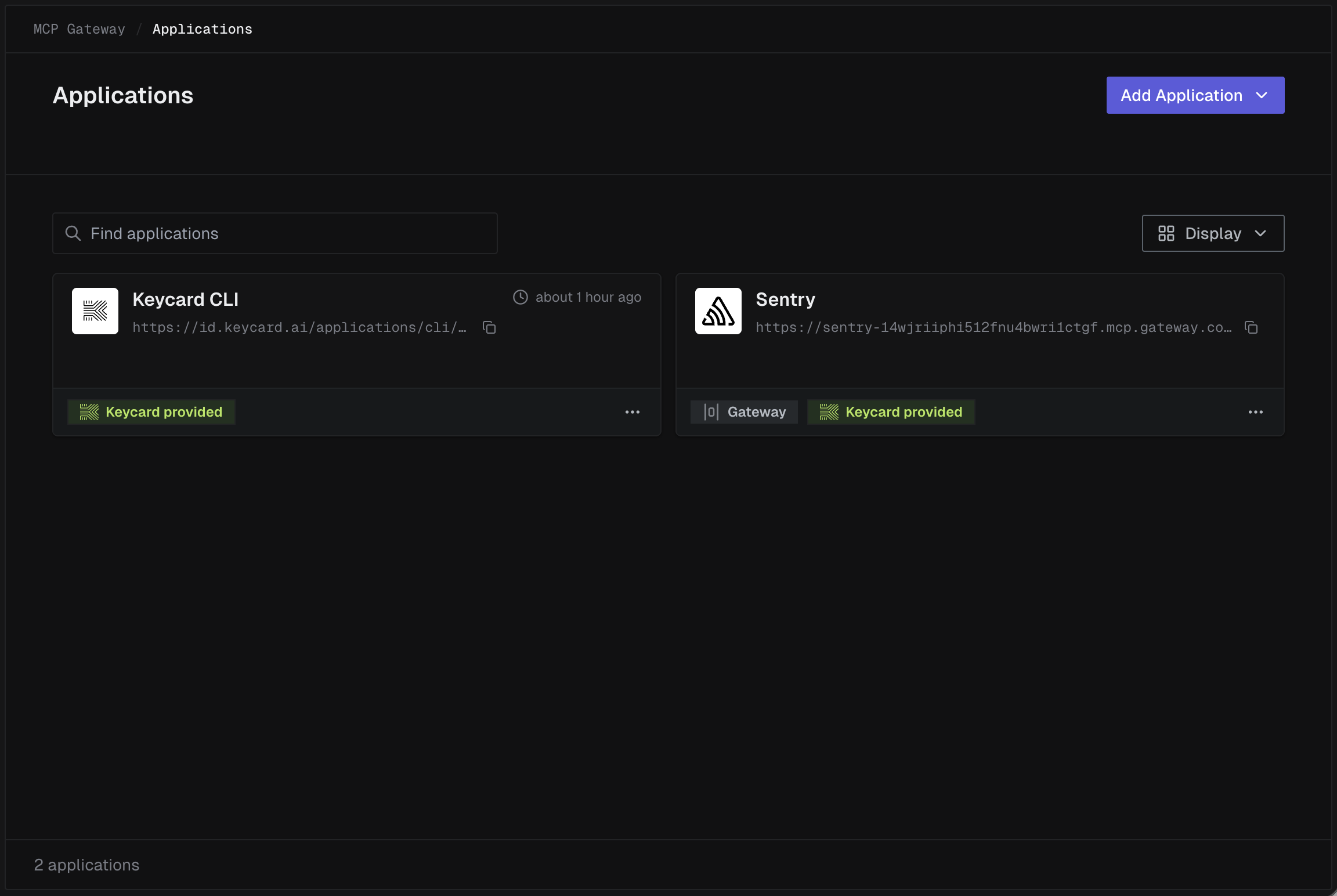Click the Find applications search field
The image size is (1337, 896).
coord(274,233)
